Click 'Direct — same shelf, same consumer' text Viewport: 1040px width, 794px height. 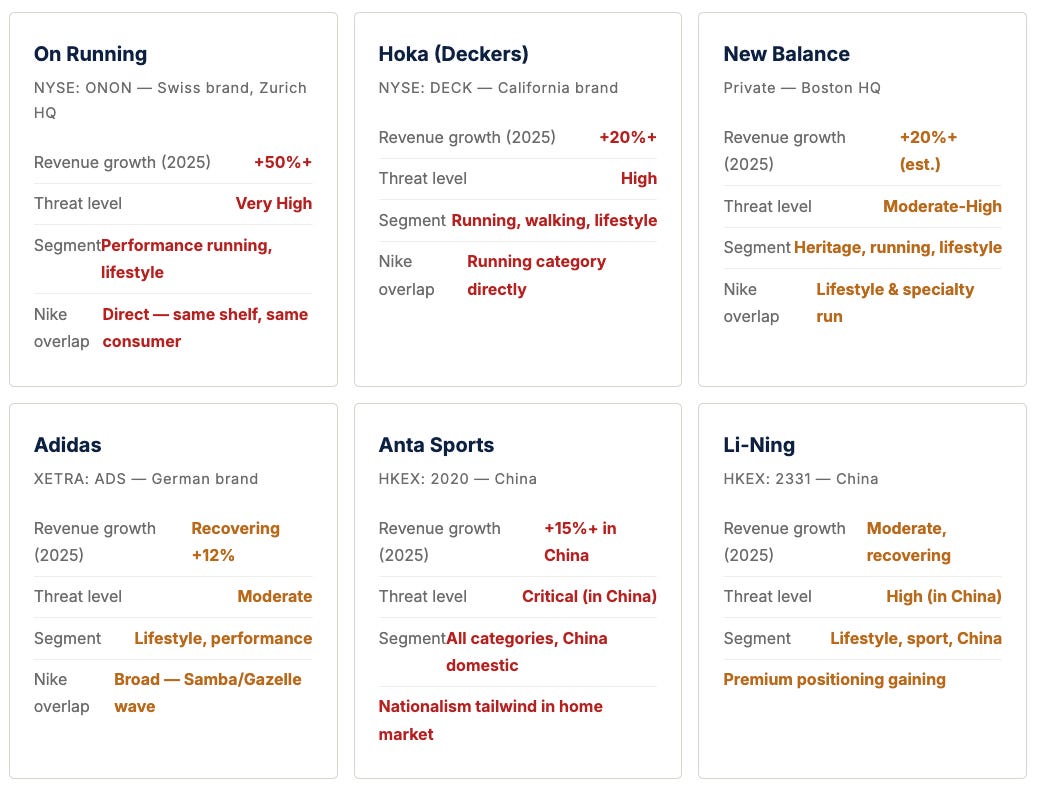[x=205, y=328]
